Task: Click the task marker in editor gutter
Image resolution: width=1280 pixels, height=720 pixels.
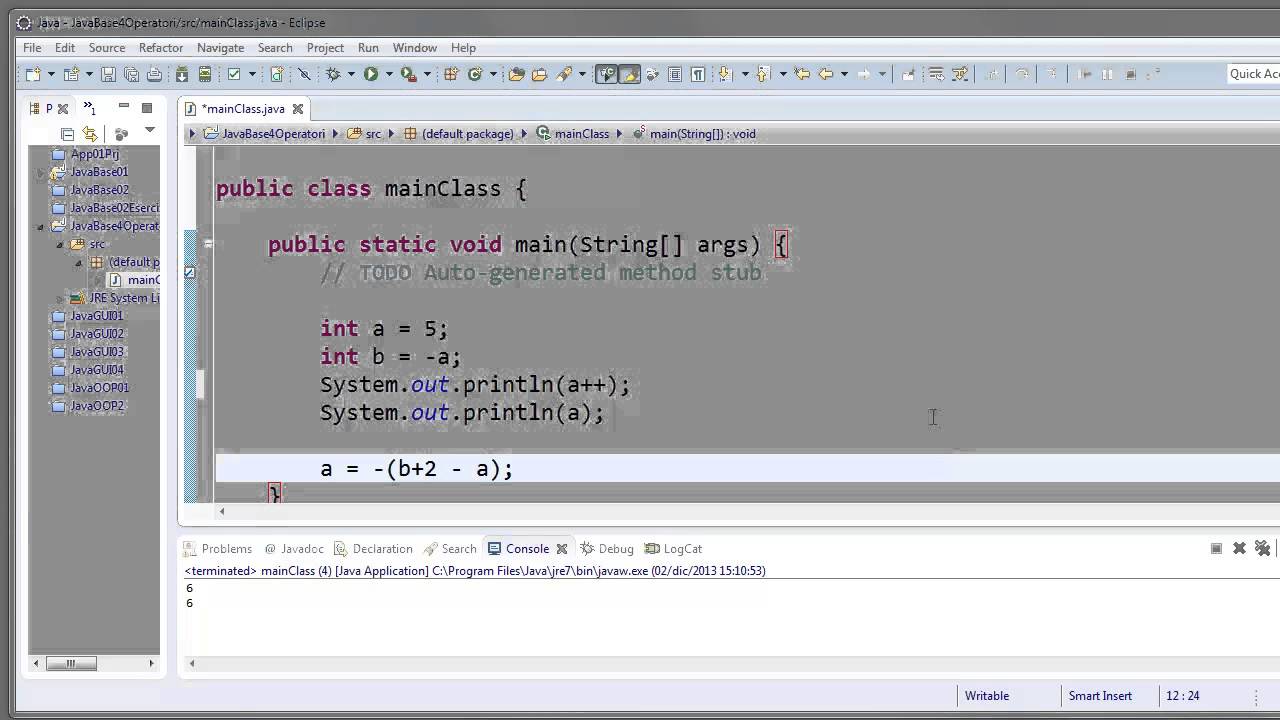Action: pos(189,272)
